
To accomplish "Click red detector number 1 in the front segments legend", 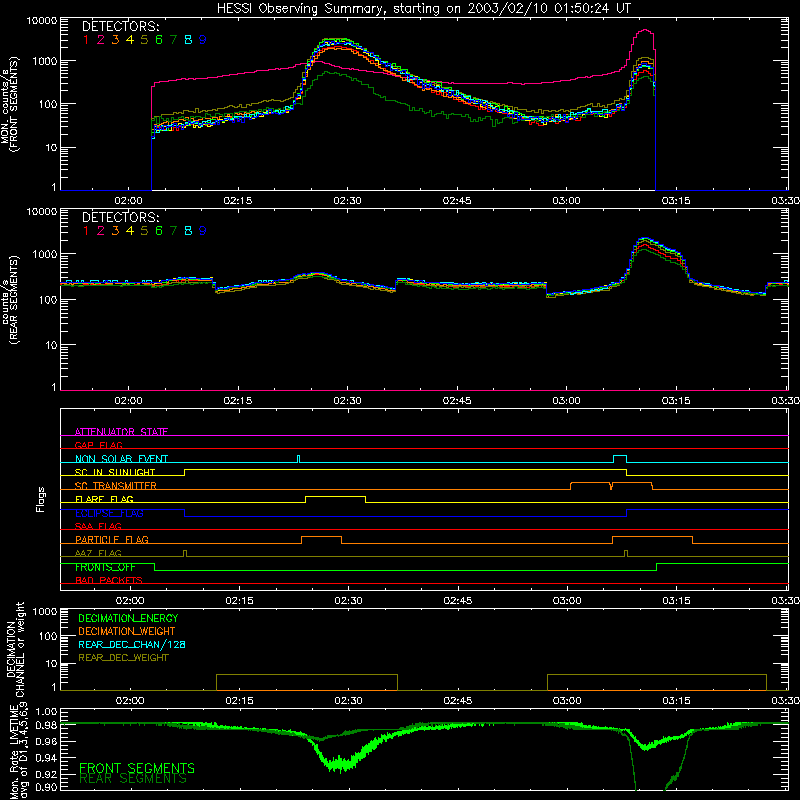I will pos(86,39).
